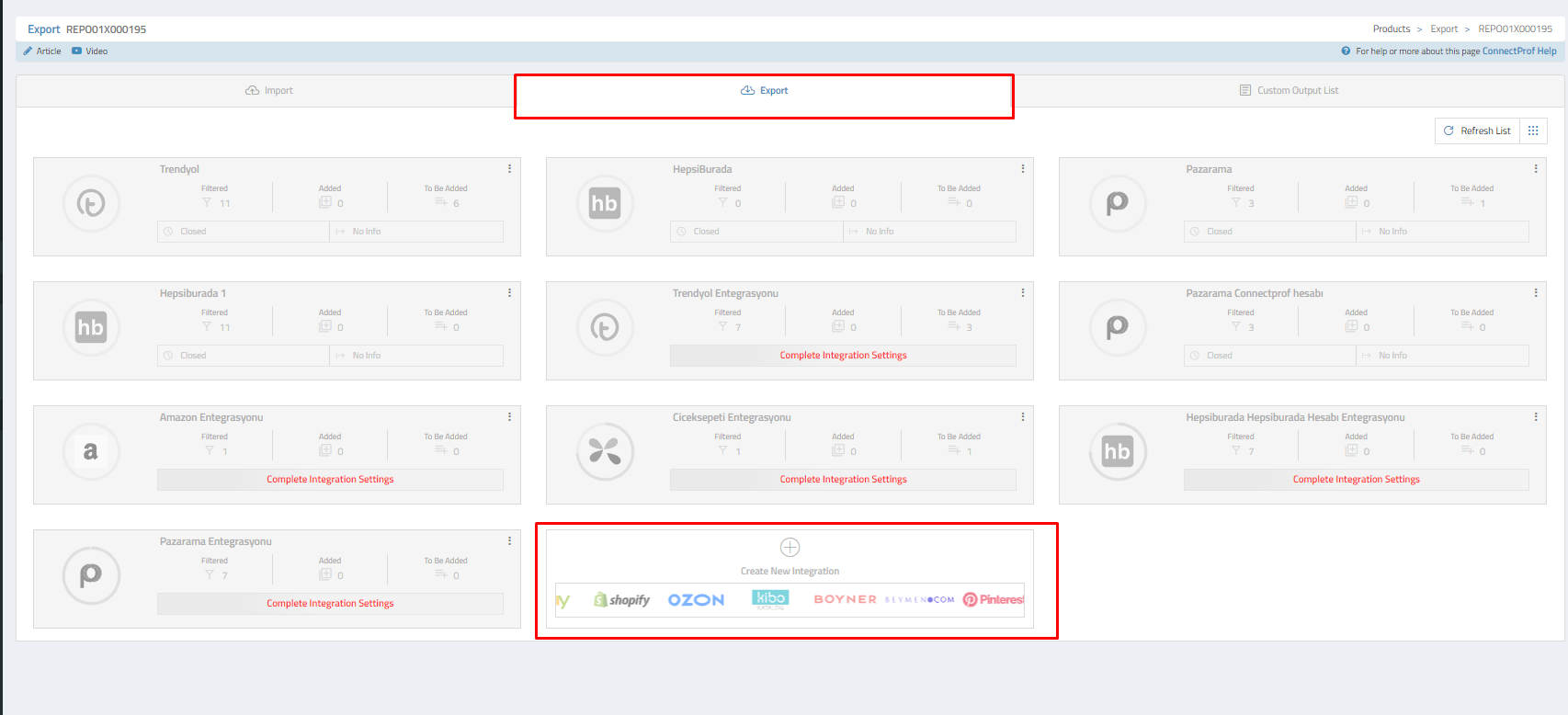Click the Ciceksepeti Entegrasyonu logo icon
This screenshot has height=715, width=1568.
tap(604, 451)
